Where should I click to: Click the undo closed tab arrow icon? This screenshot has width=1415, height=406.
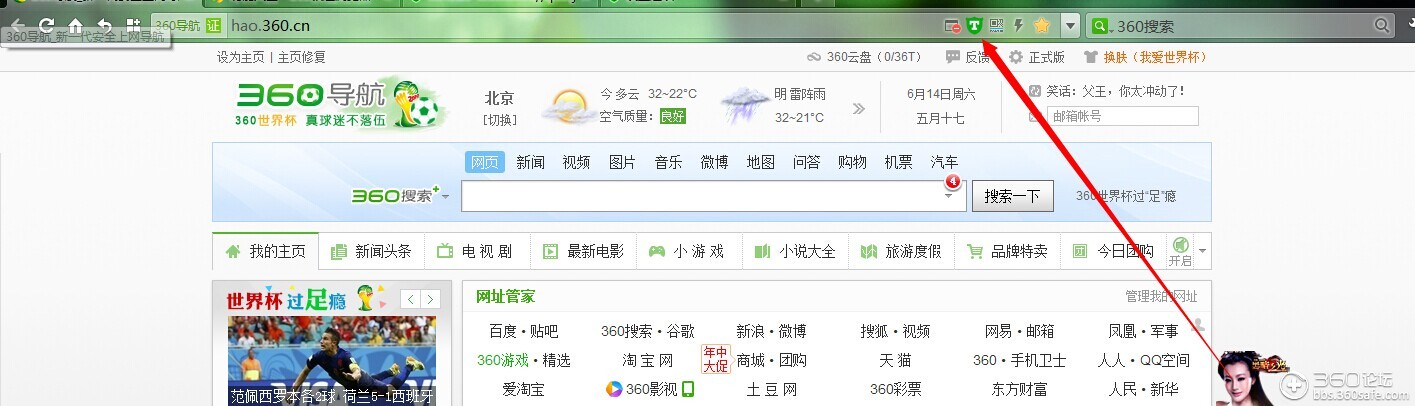[105, 25]
